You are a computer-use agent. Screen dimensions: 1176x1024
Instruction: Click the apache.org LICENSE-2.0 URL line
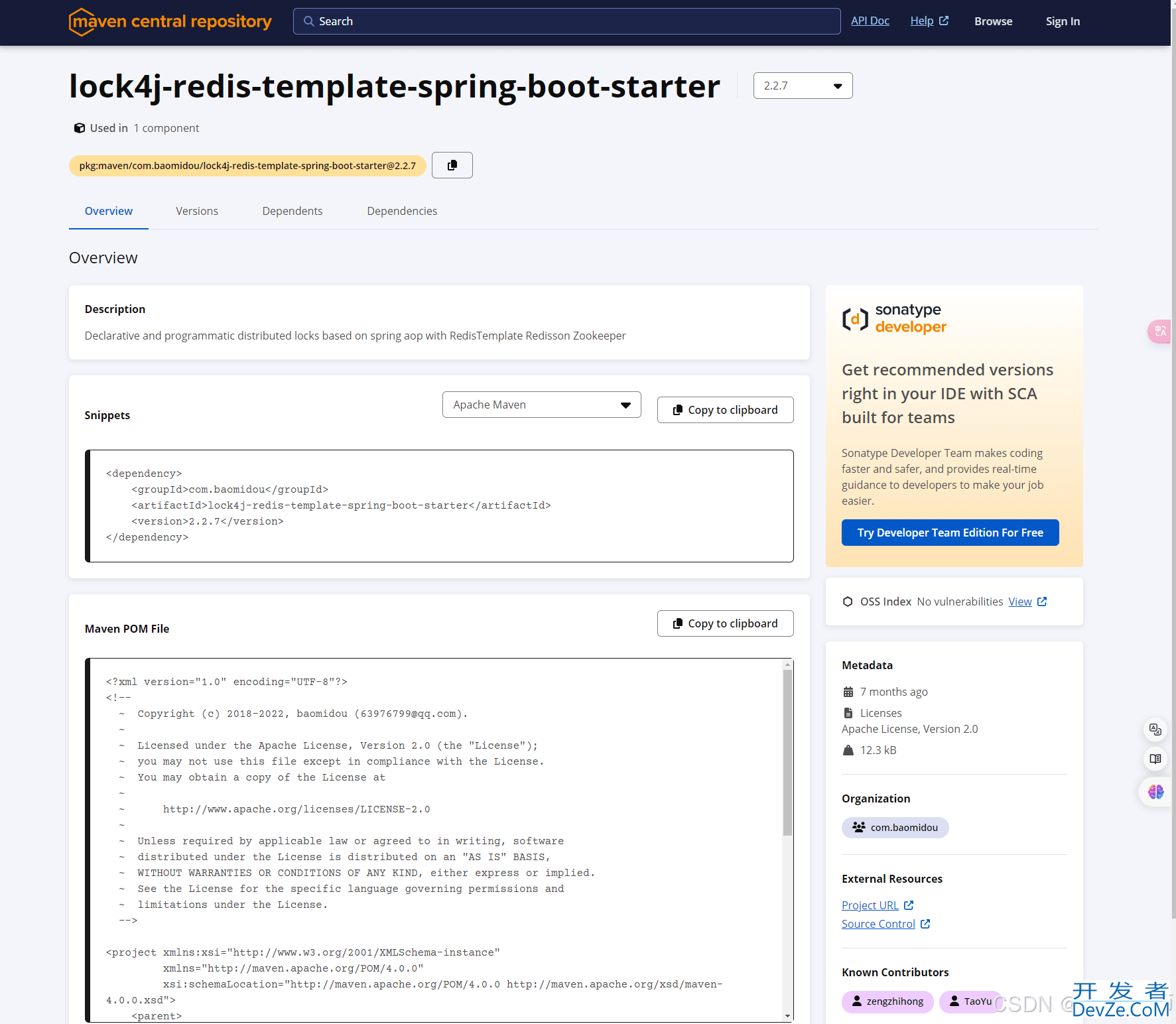[296, 809]
